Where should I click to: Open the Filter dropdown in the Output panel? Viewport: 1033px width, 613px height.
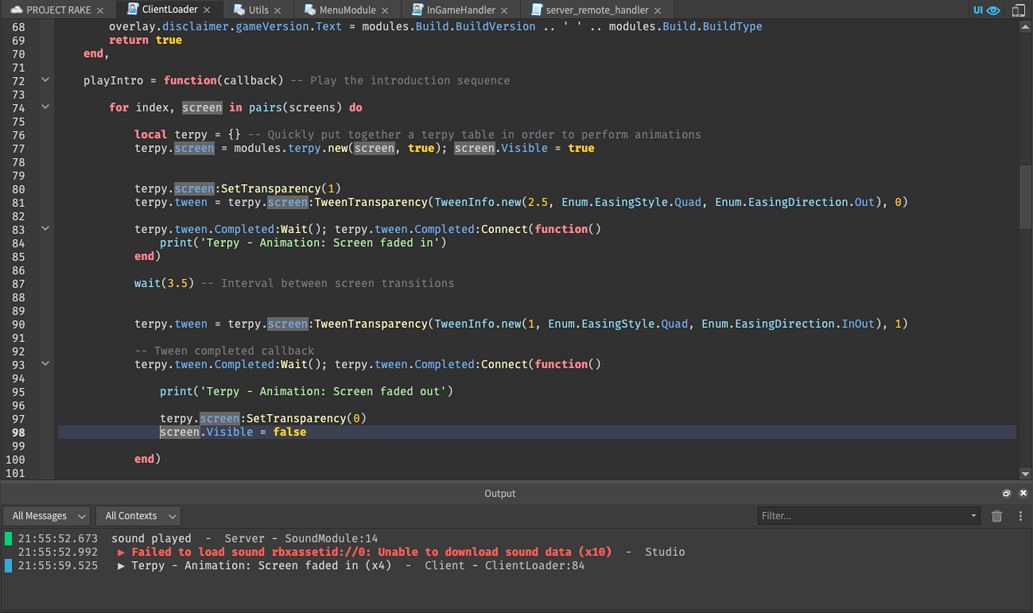973,515
